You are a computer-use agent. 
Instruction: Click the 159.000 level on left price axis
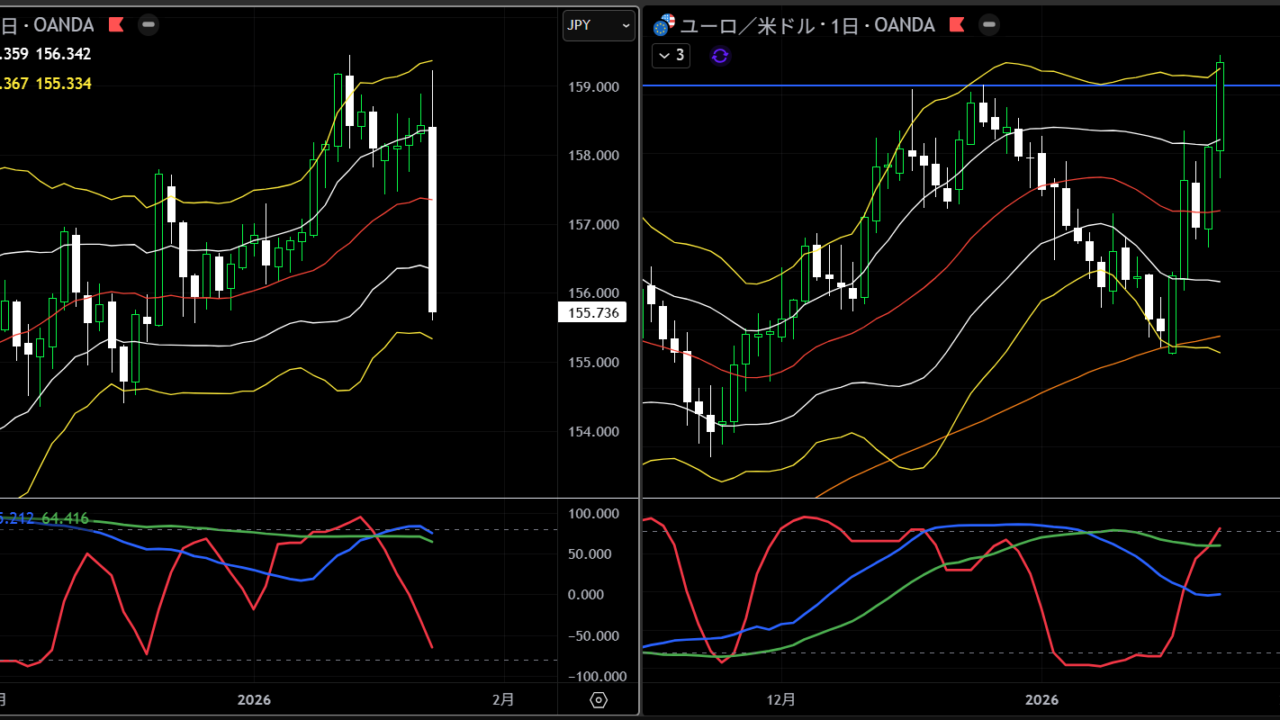tap(592, 87)
